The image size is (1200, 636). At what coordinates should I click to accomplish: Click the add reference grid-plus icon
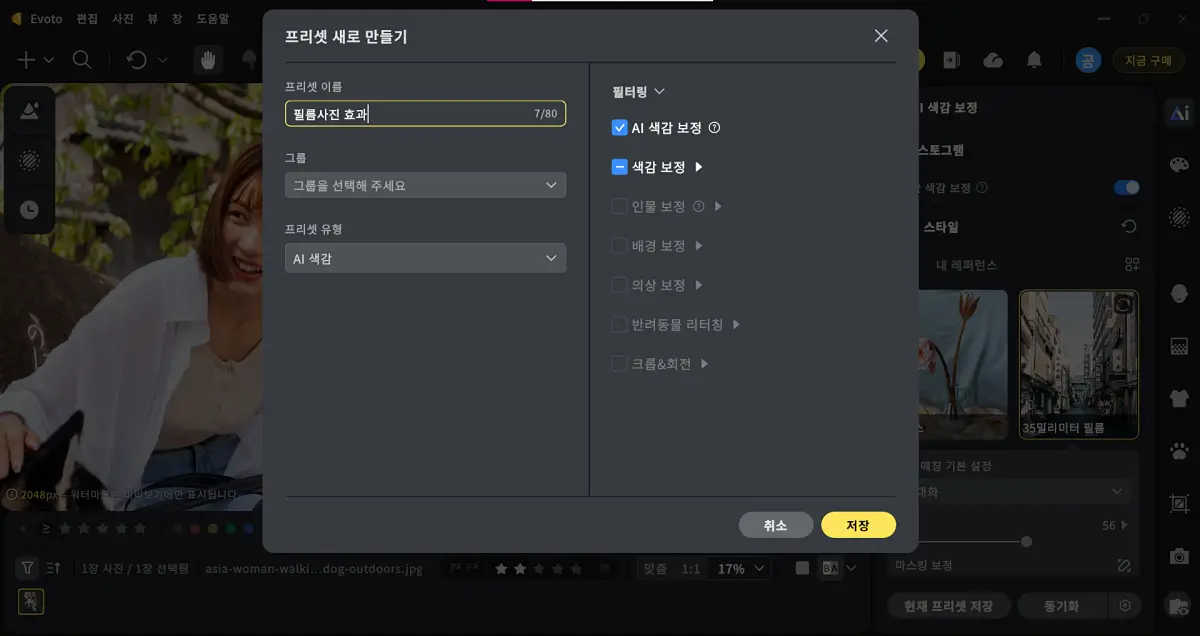coord(1132,265)
